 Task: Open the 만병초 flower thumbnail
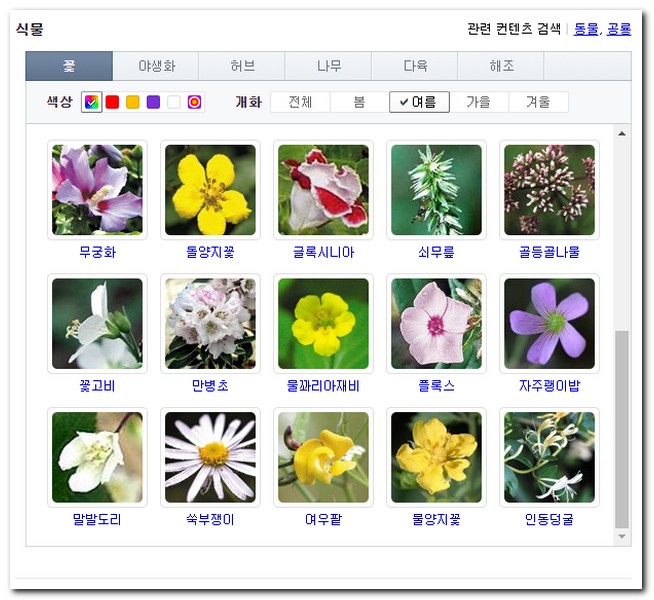click(x=210, y=324)
